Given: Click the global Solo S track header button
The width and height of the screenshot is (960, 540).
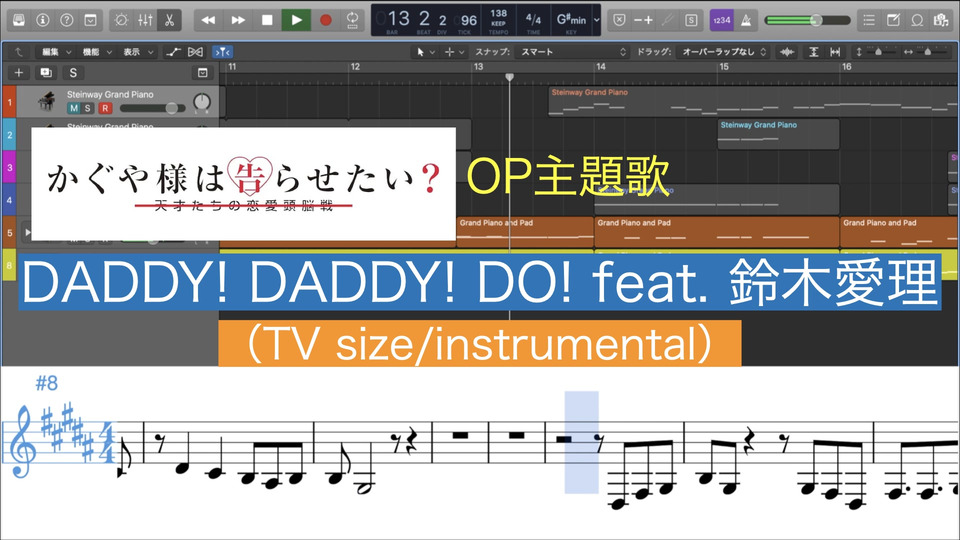Looking at the screenshot, I should click(x=73, y=73).
